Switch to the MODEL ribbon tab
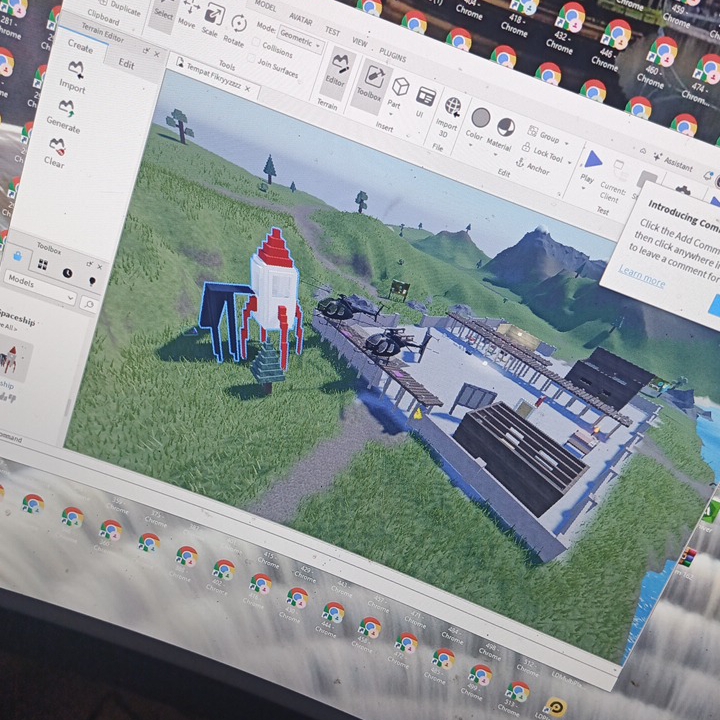720x720 pixels. (x=264, y=6)
